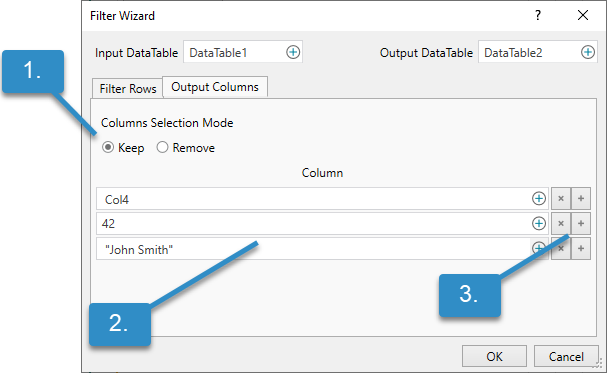Viewport: 607px width, 373px height.
Task: Click plus icon in Input DataTable field
Action: (x=293, y=52)
